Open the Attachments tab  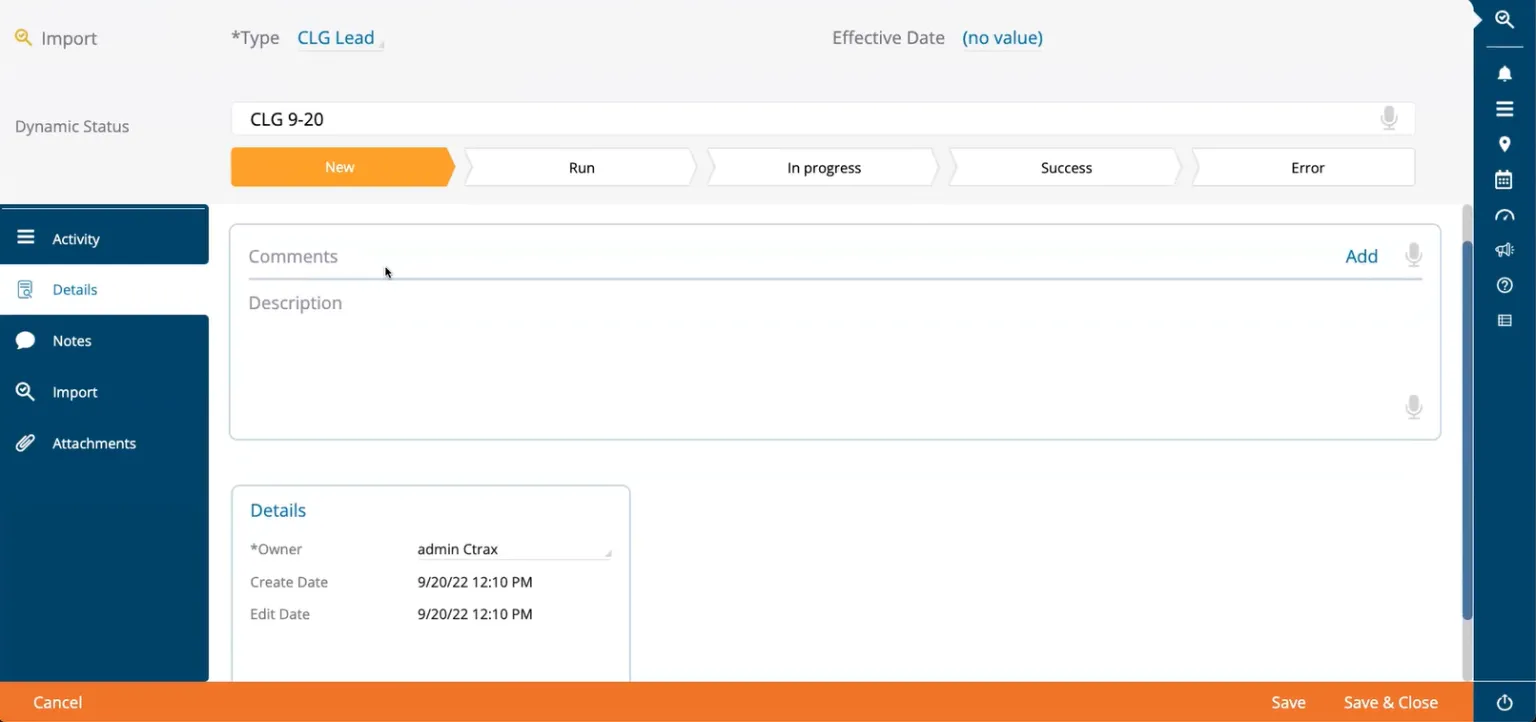[93, 443]
